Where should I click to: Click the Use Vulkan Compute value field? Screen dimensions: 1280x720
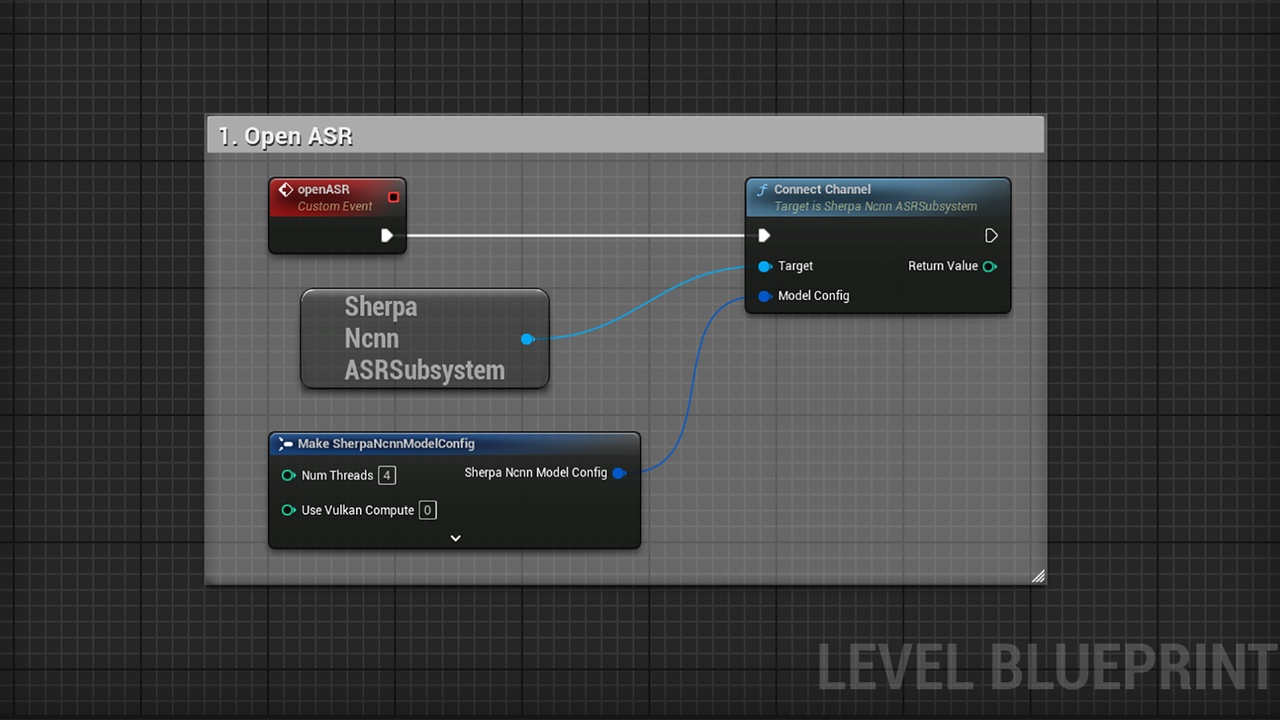(427, 510)
